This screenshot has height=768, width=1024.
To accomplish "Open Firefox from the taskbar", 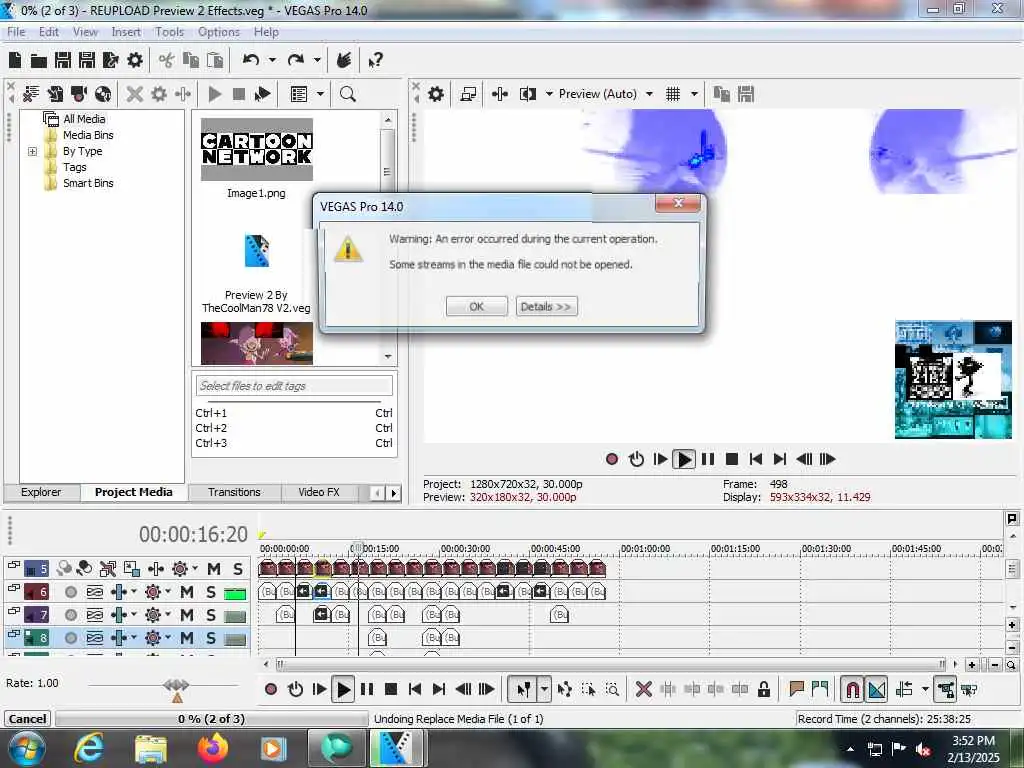I will click(x=213, y=748).
